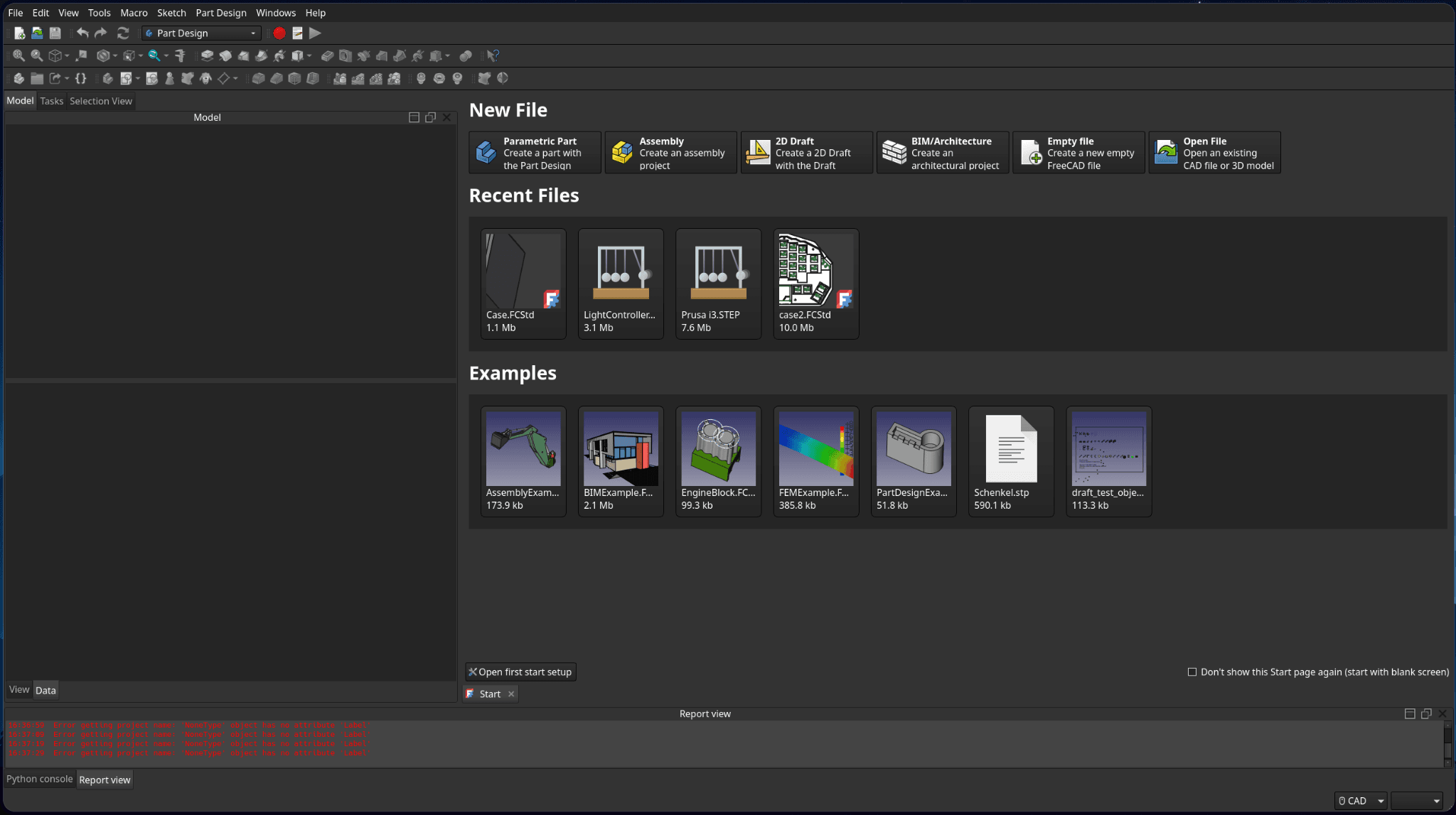The height and width of the screenshot is (815, 1456).
Task: Open the CAD navigation style dropdown
Action: click(1361, 801)
